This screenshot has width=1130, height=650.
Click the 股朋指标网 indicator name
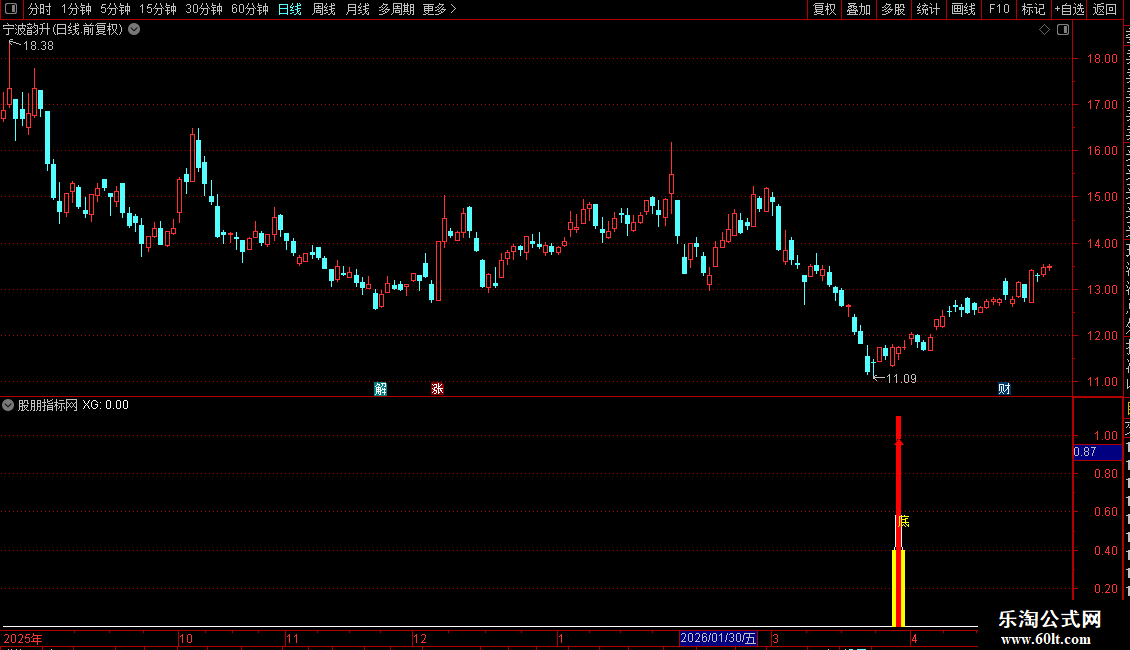pos(48,405)
